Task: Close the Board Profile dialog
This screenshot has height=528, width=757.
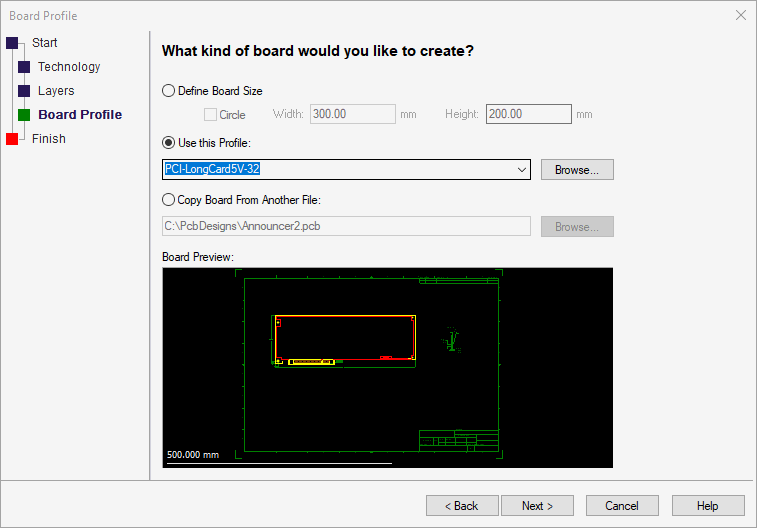Action: 740,15
